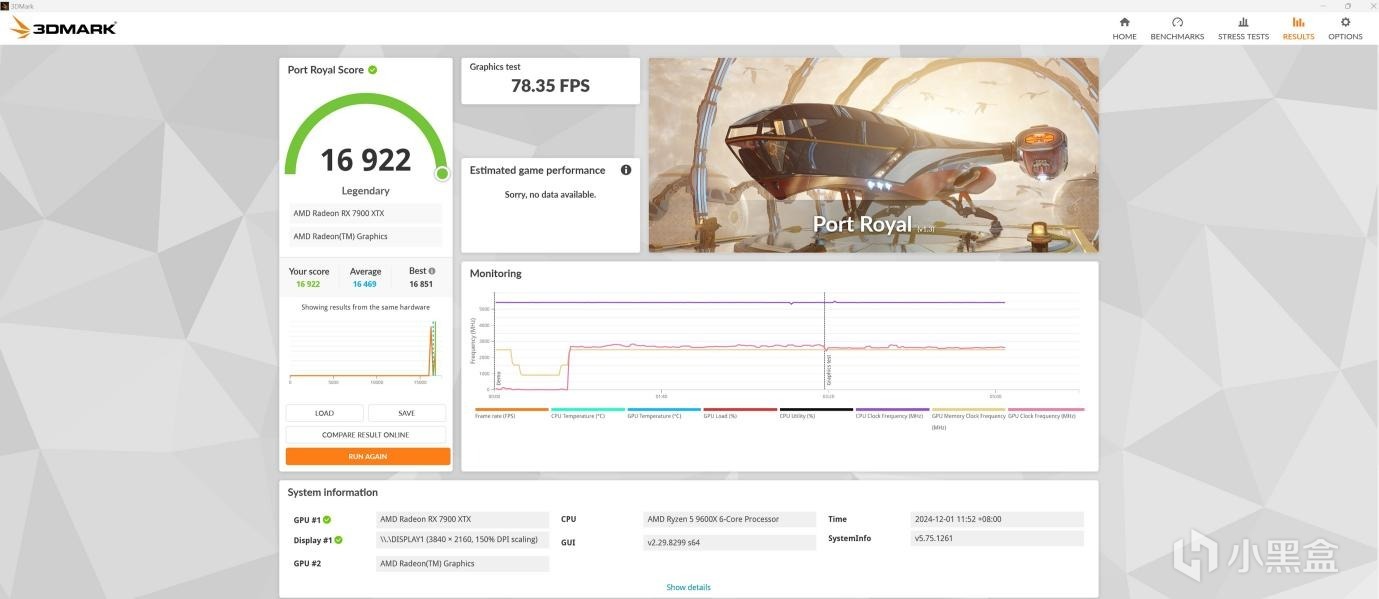Click the 78.35 FPS graphics test value
This screenshot has height=599, width=1379.
point(550,86)
